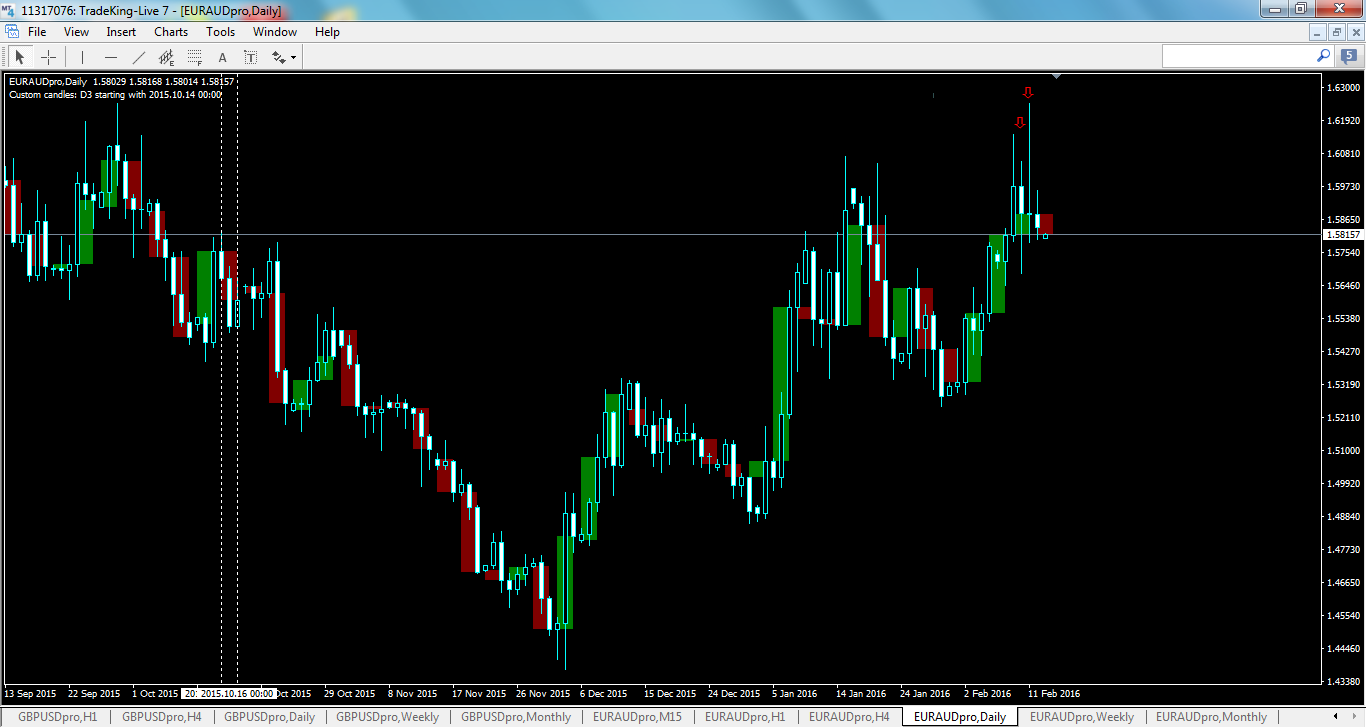Viewport: 1366px width, 728px height.
Task: Click the chart shift triangle marker
Action: click(x=1057, y=76)
